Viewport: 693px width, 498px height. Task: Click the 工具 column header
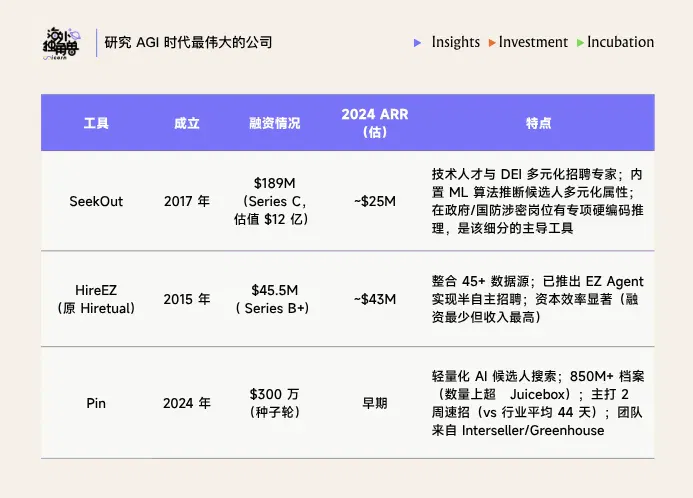click(96, 123)
